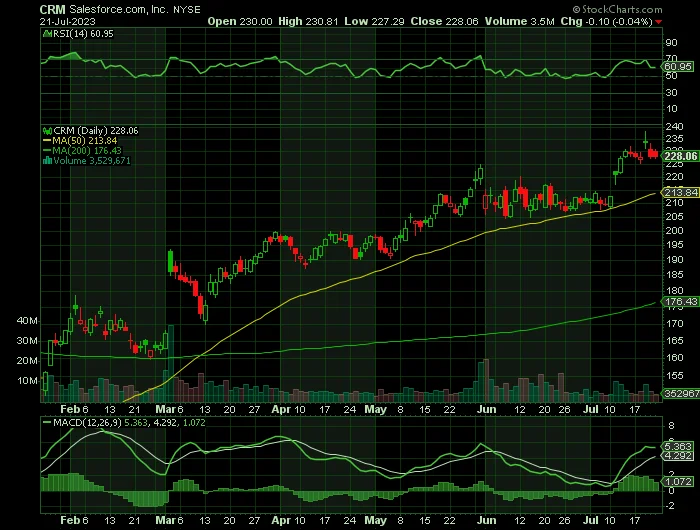Click the Apr label under the price chart

pyautogui.click(x=279, y=408)
